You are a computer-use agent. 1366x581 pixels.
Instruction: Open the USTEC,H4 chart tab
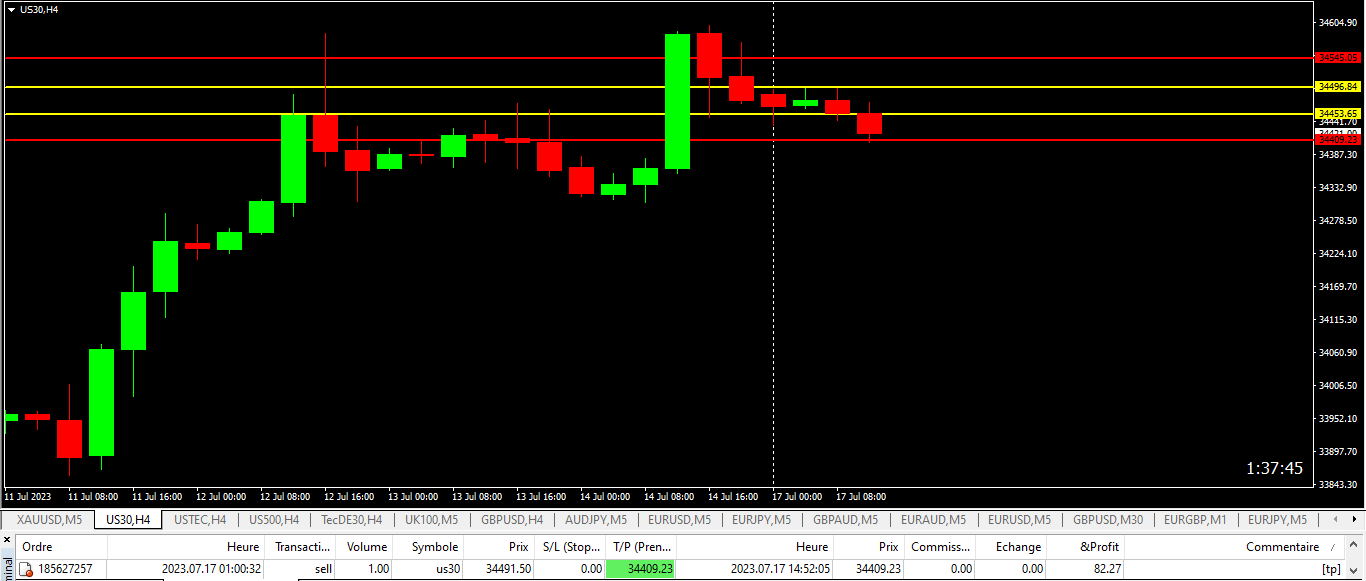tap(200, 520)
